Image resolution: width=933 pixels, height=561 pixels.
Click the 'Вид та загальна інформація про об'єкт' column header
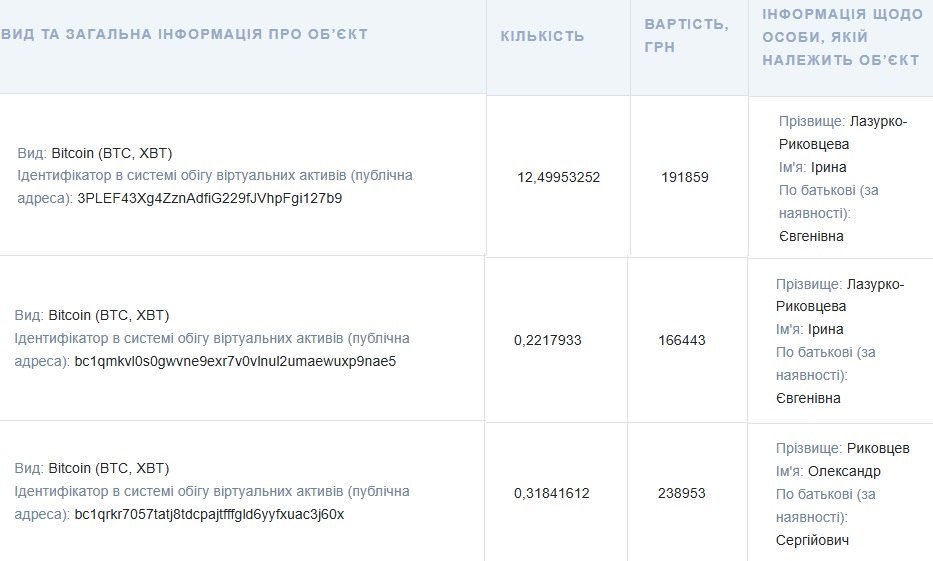pyautogui.click(x=185, y=34)
